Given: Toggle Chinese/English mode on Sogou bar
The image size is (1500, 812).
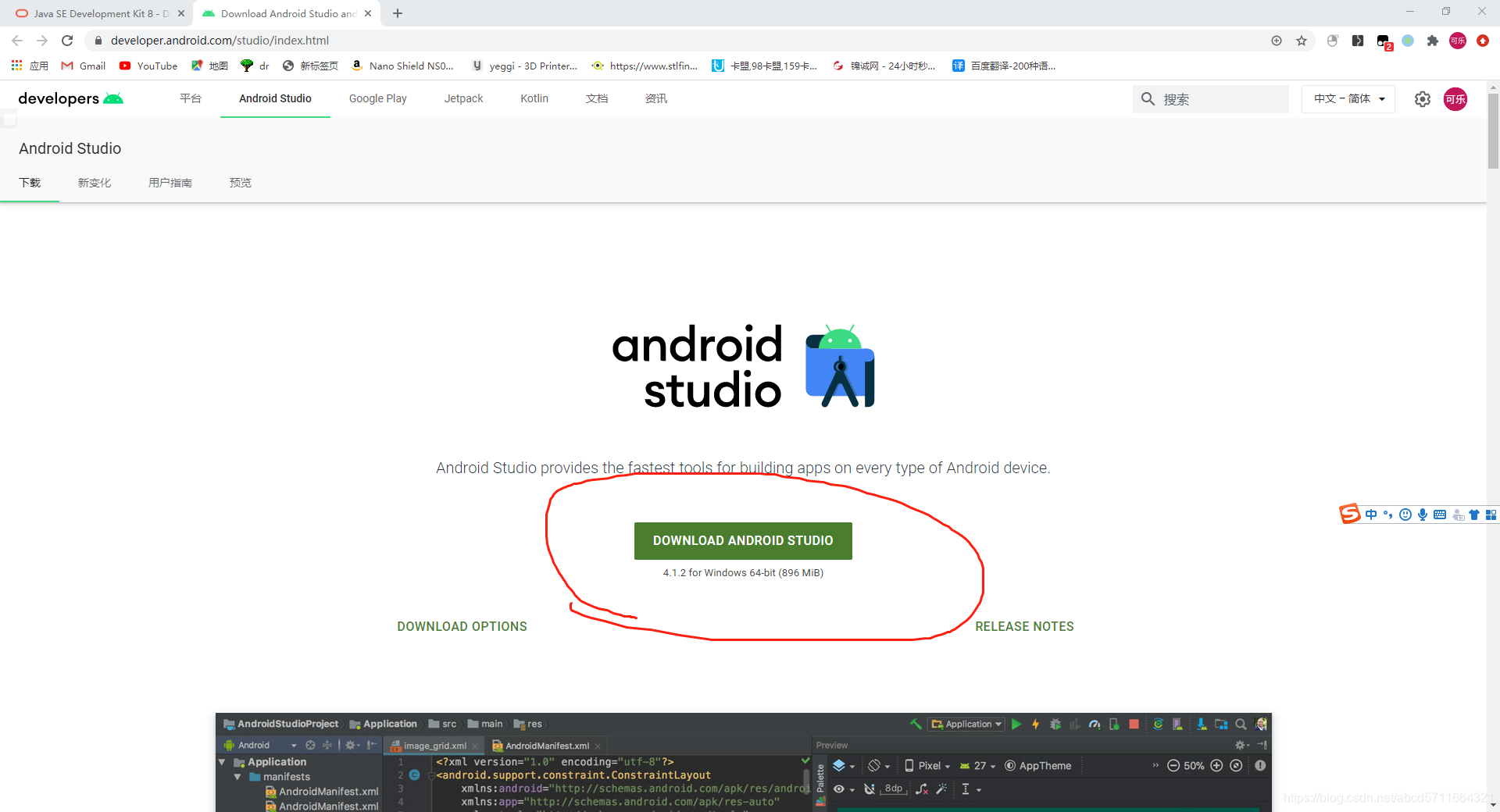Looking at the screenshot, I should 1371,514.
